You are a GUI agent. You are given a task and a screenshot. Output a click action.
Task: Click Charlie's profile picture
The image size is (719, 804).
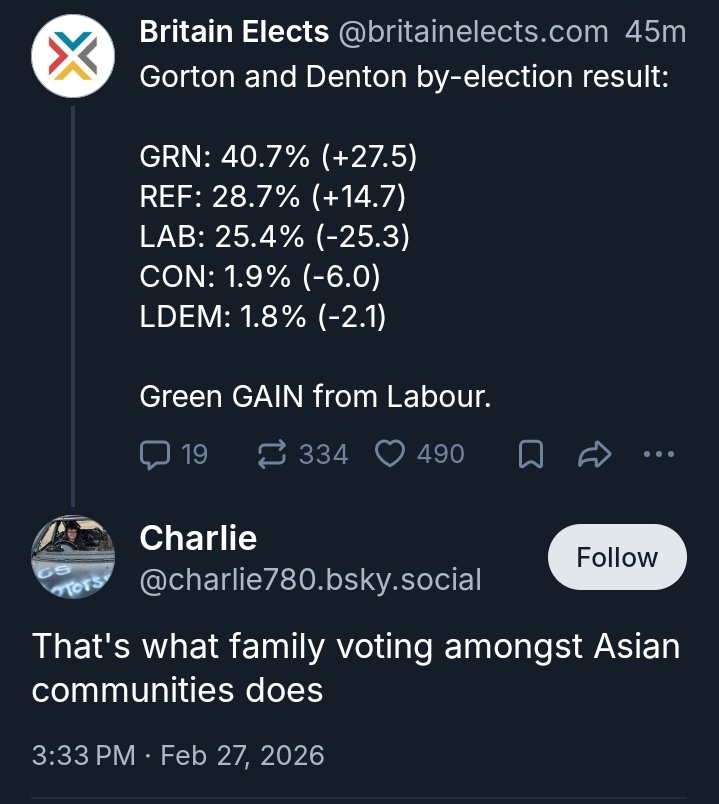point(73,556)
